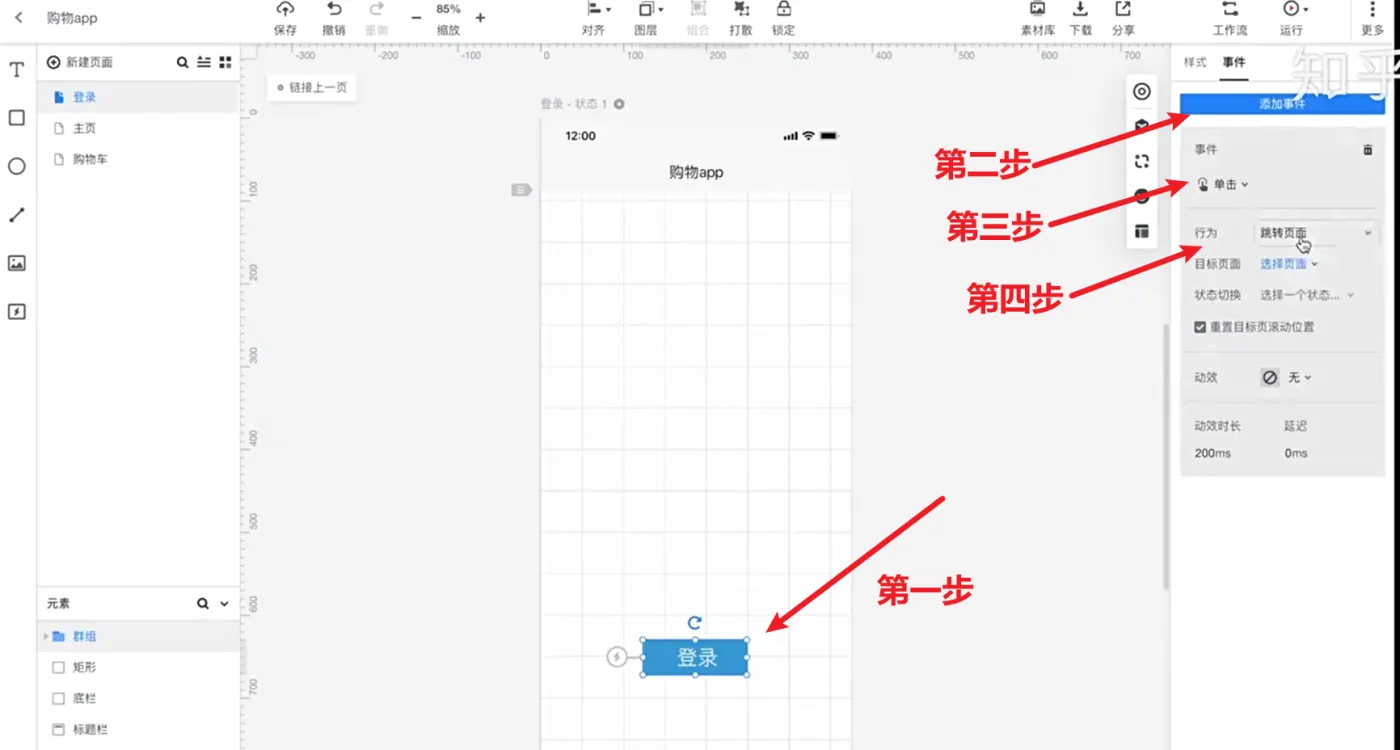Click the 组合 group icon
This screenshot has height=750, width=1400.
click(x=698, y=19)
